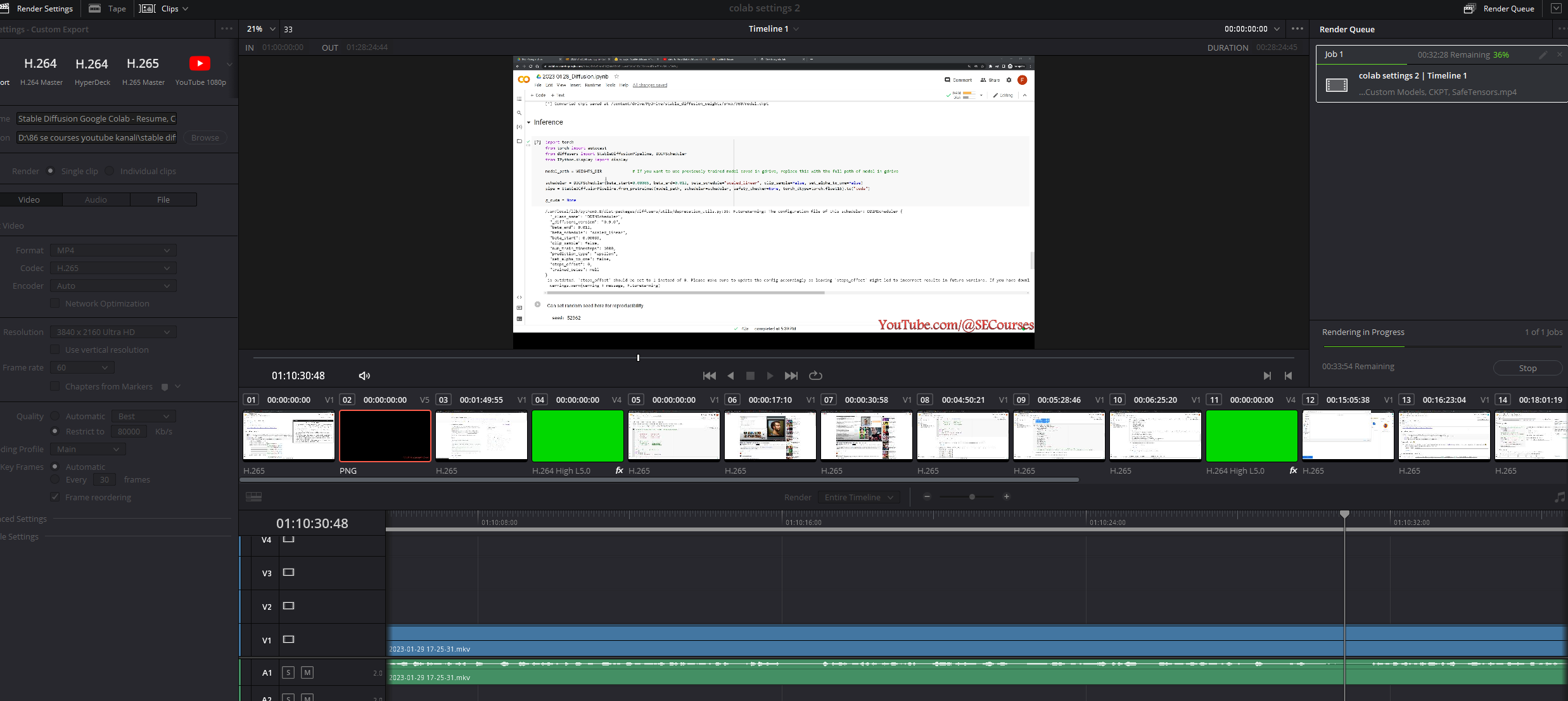1568x701 pixels.
Task: Mute playback with the speaker icon
Action: click(364, 375)
